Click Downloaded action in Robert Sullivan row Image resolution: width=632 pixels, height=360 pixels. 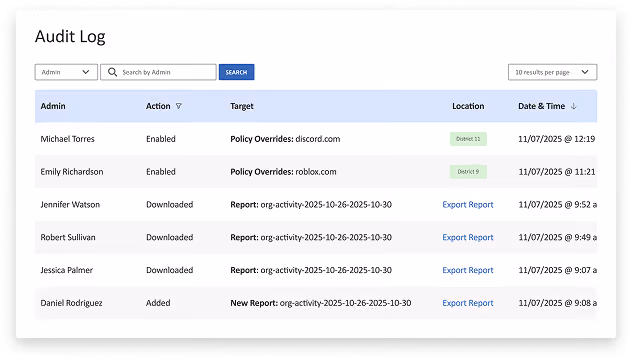click(170, 237)
